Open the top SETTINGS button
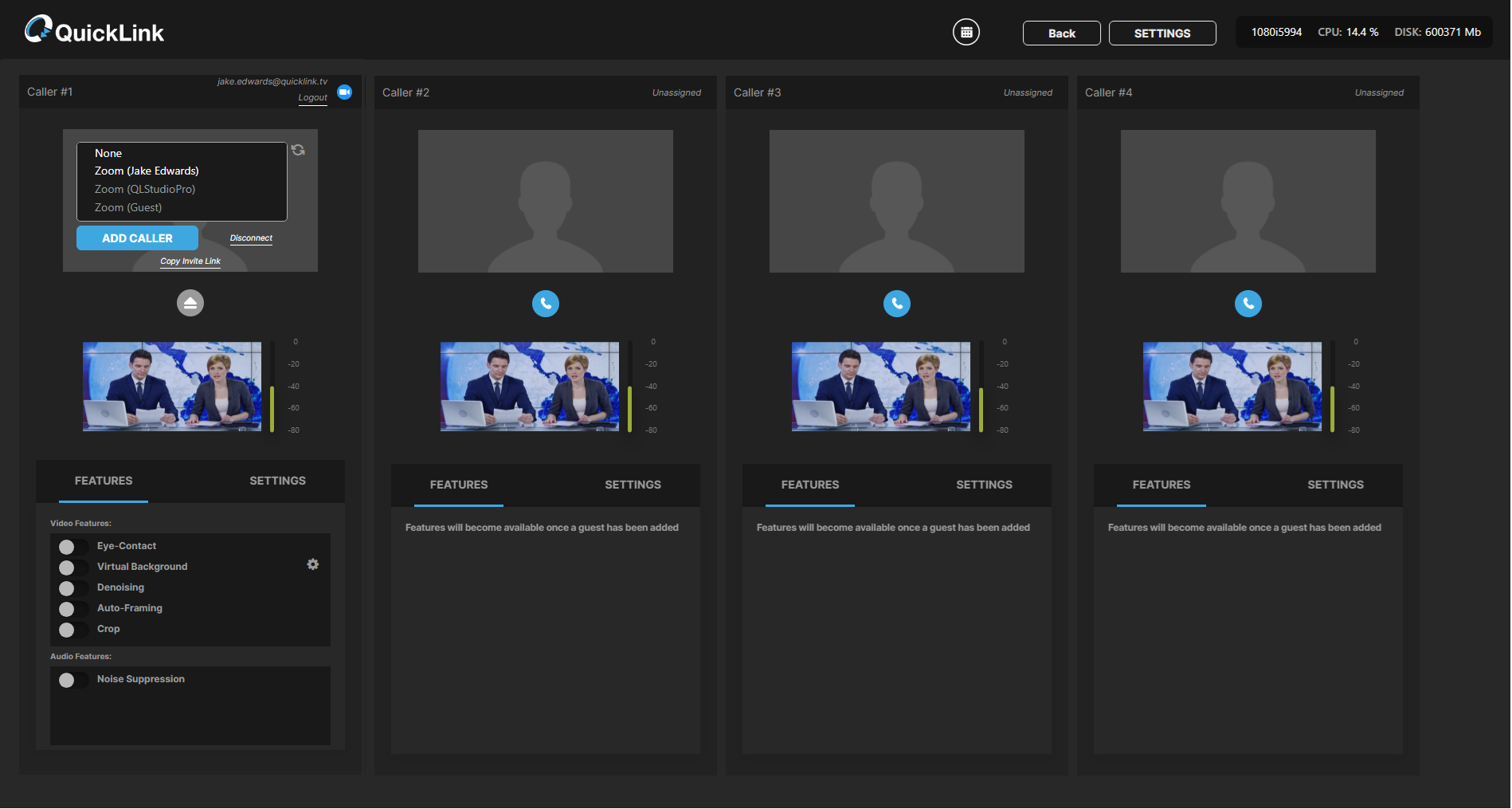Screen dimensions: 1512x809 point(1162,33)
